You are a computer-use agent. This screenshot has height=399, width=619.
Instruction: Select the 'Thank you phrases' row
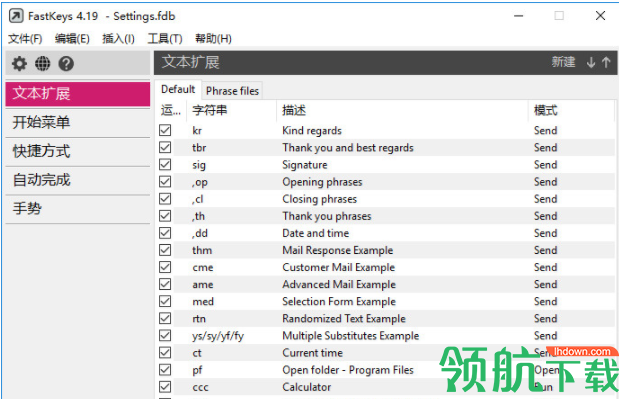[x=386, y=216]
